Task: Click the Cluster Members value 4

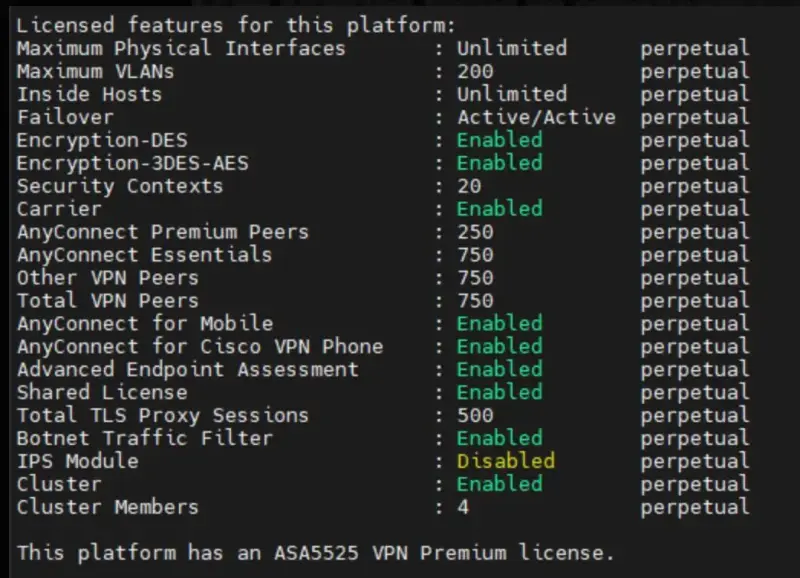Action: 463,507
